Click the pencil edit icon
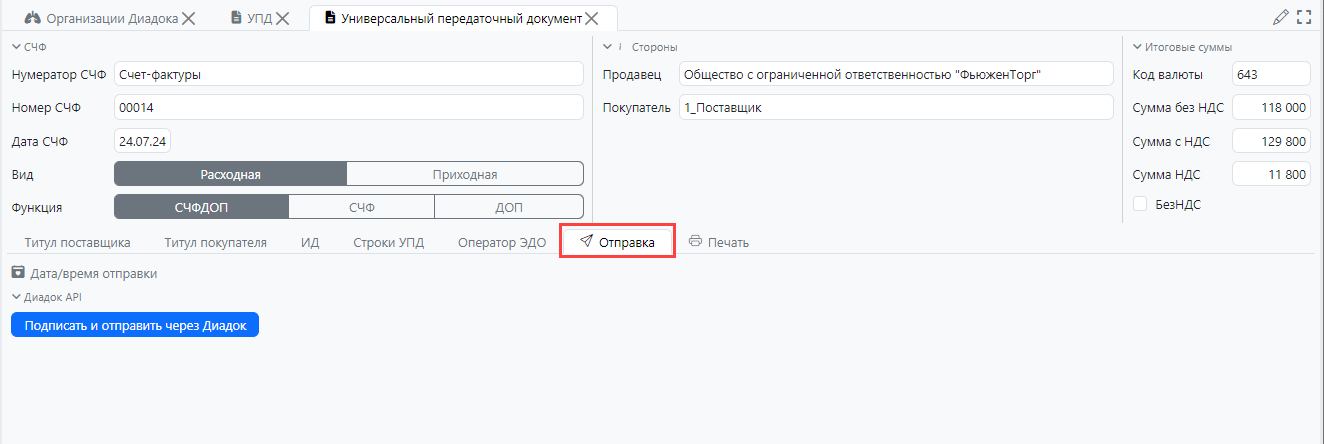This screenshot has width=1324, height=444. click(x=1281, y=17)
